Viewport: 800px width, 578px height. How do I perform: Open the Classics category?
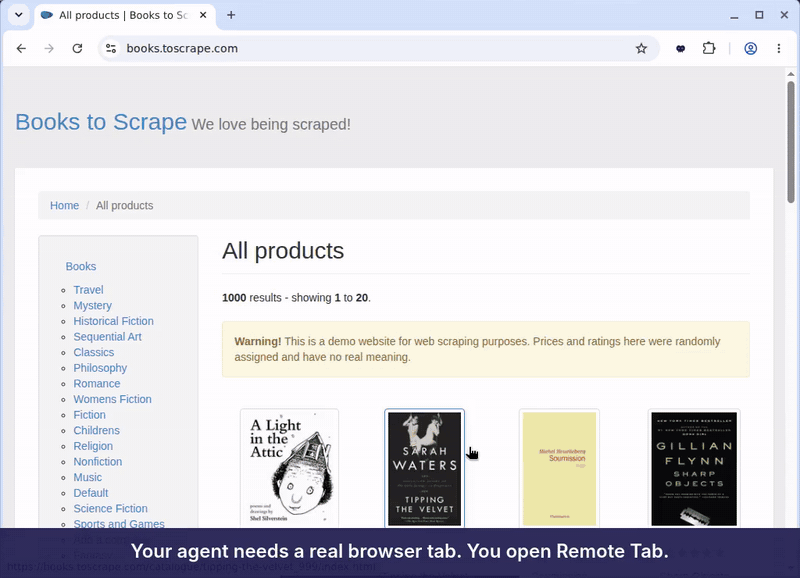[93, 353]
